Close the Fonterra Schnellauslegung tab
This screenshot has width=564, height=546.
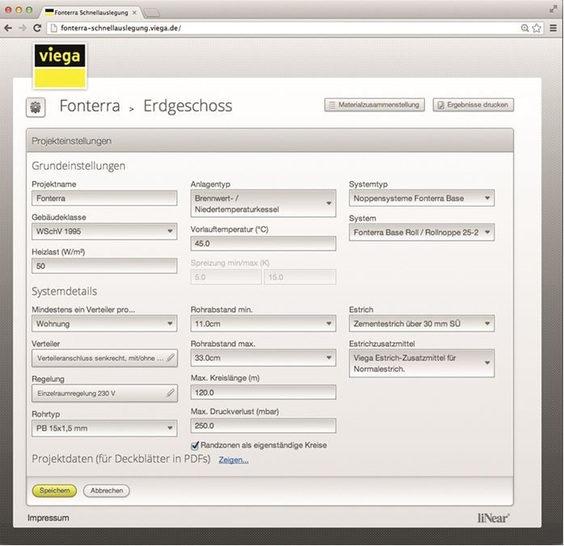(x=135, y=13)
